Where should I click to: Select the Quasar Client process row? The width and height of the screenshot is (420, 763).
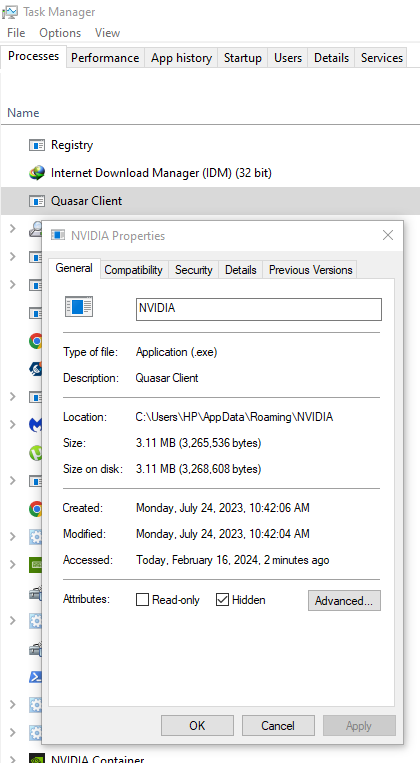click(210, 200)
